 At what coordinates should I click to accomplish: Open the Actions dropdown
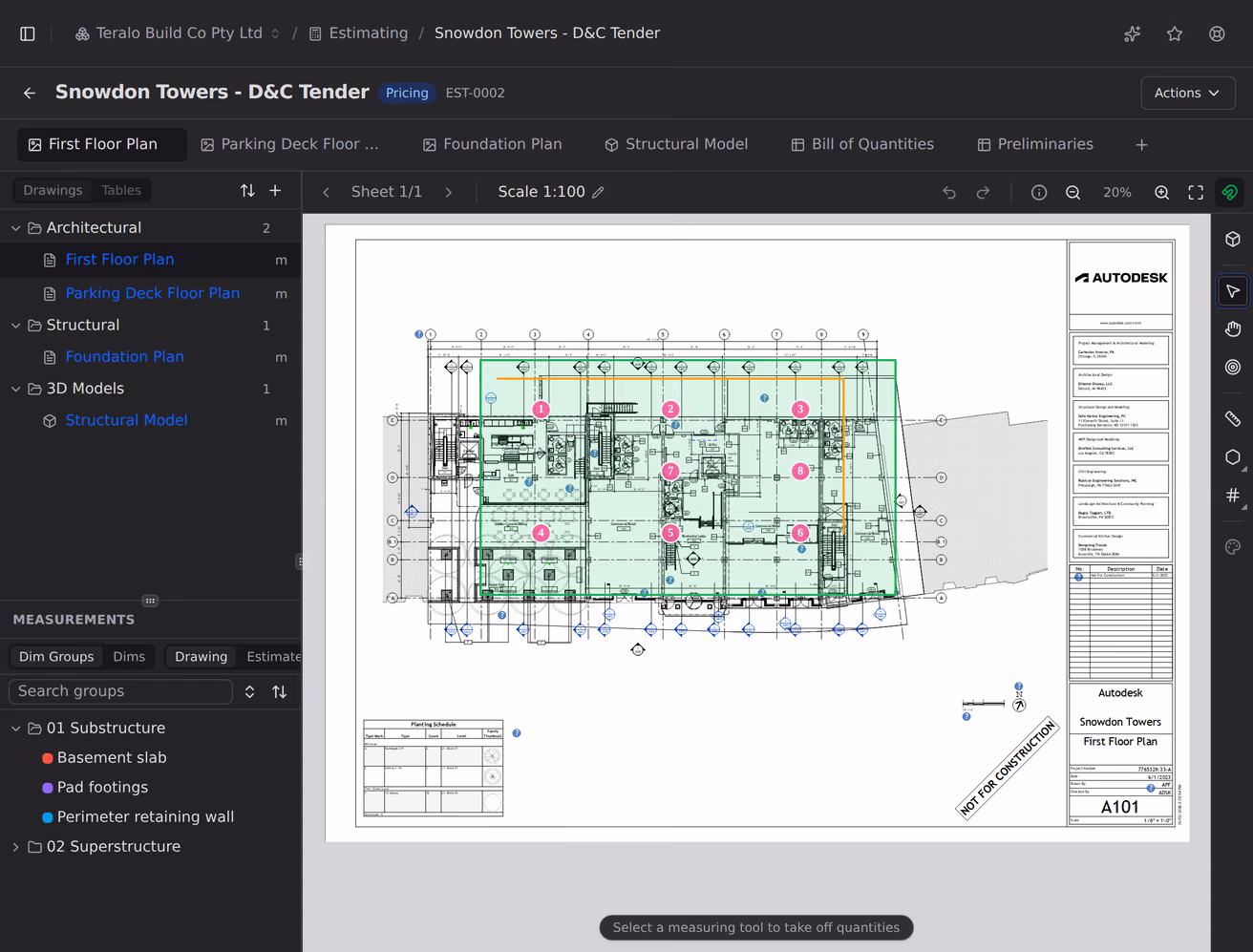[1187, 93]
